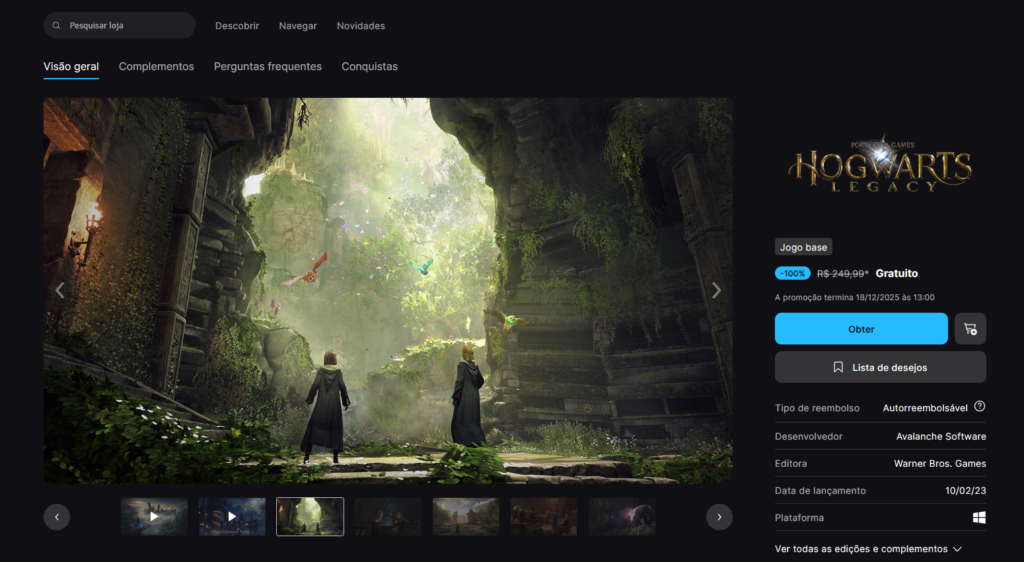Image resolution: width=1024 pixels, height=562 pixels.
Task: Click the Data de lançamento label
Action: (820, 491)
